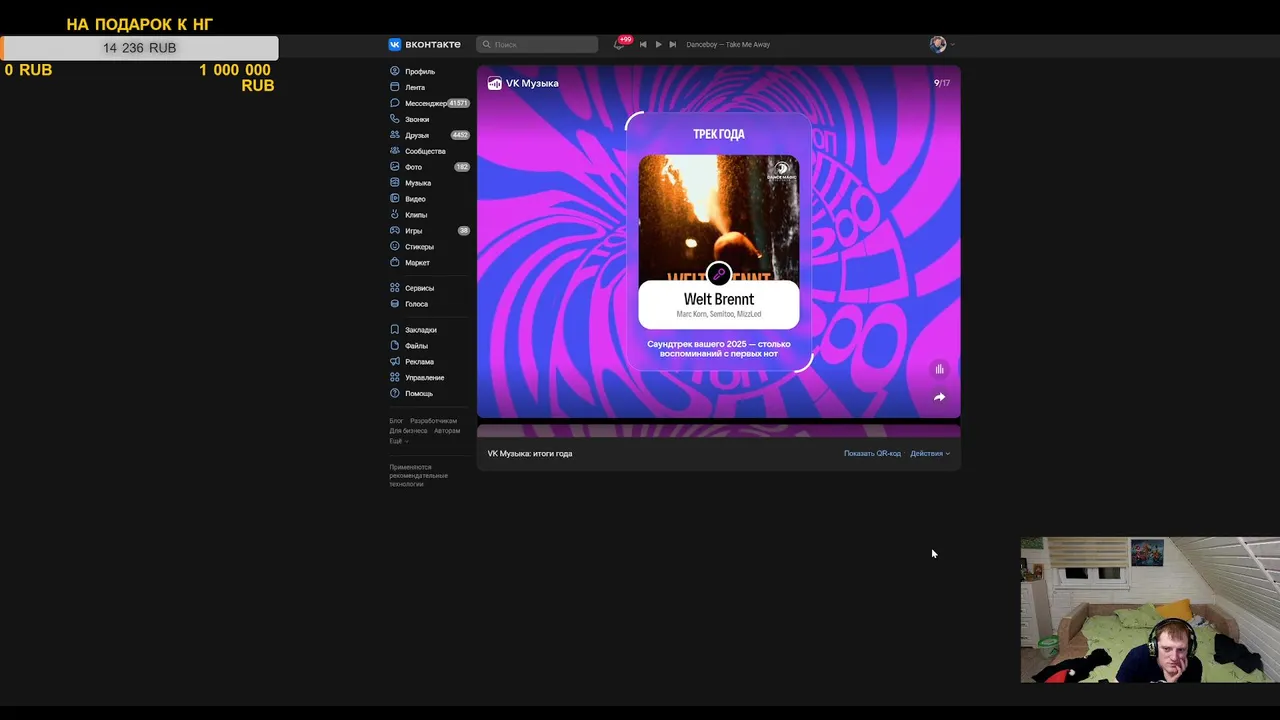Image resolution: width=1280 pixels, height=720 pixels.
Task: Open the profile avatar dropdown menu
Action: pyautogui.click(x=942, y=44)
